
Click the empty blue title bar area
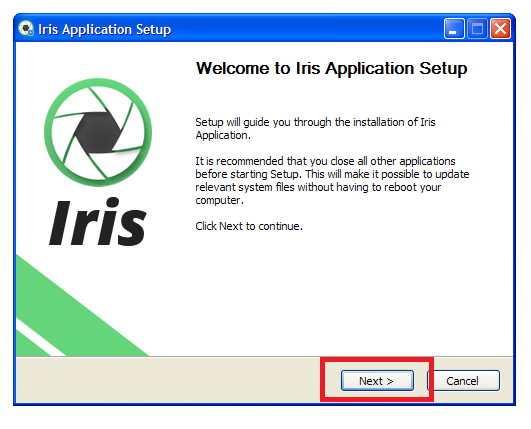point(305,28)
